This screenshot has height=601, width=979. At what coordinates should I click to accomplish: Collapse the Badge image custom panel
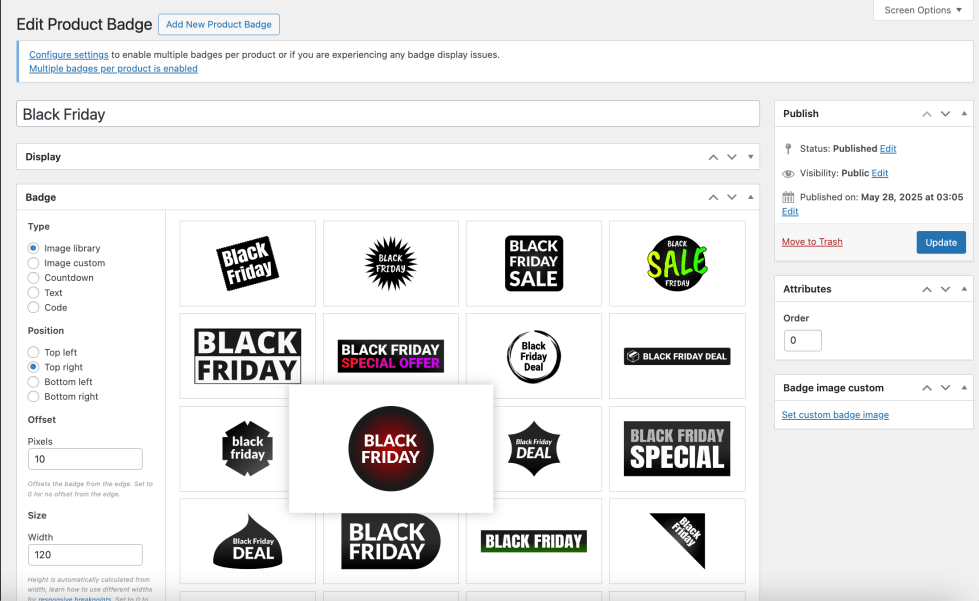(x=964, y=388)
